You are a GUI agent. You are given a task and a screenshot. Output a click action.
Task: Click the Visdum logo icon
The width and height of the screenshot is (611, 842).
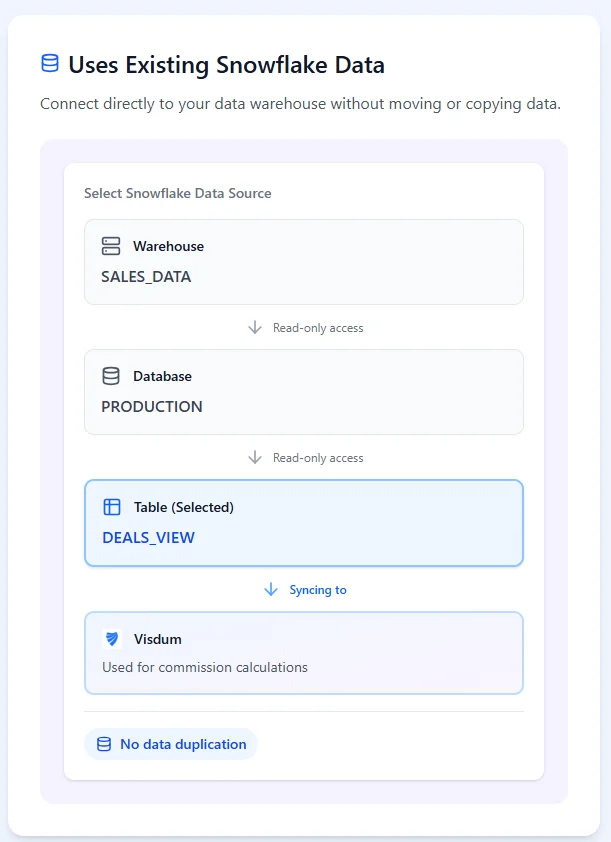point(112,639)
